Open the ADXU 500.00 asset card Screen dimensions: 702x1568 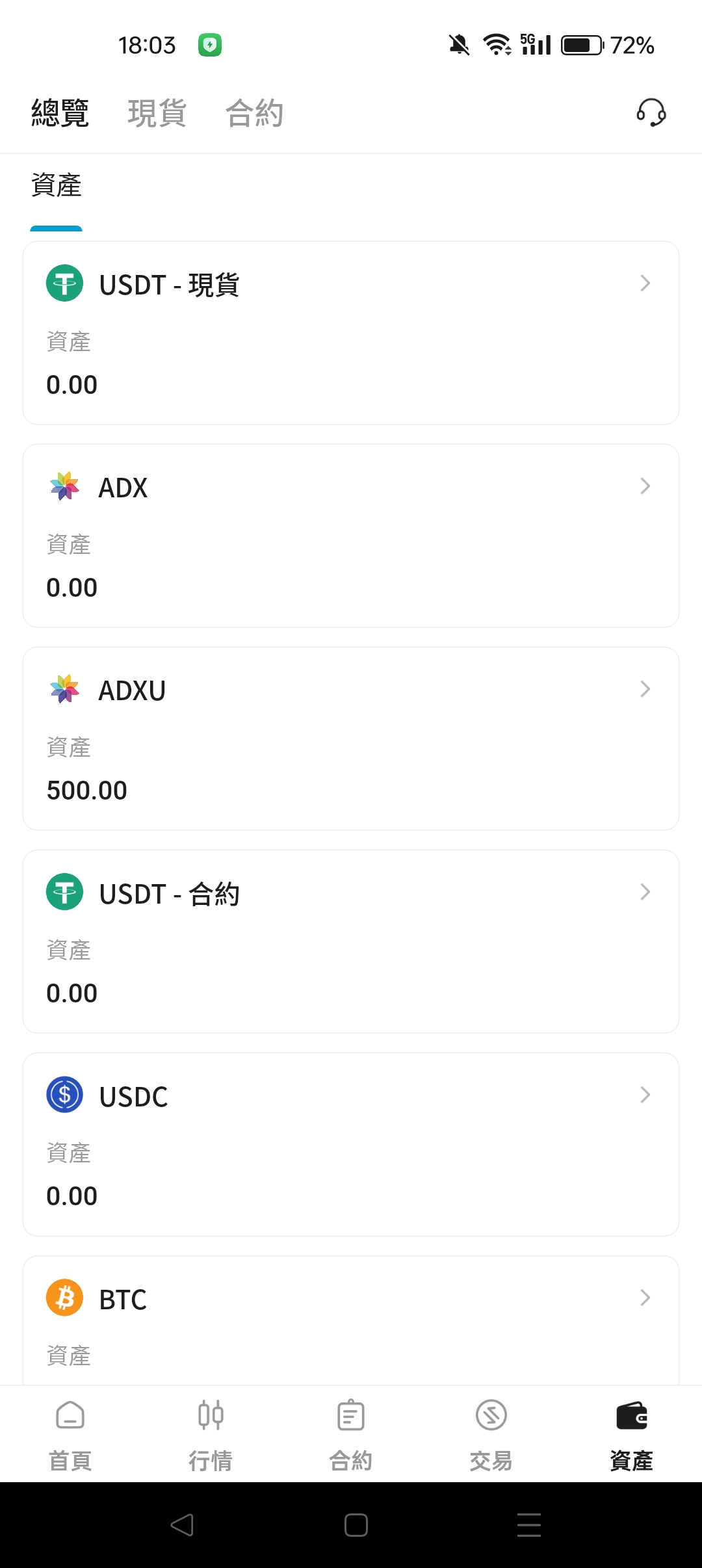coord(351,738)
